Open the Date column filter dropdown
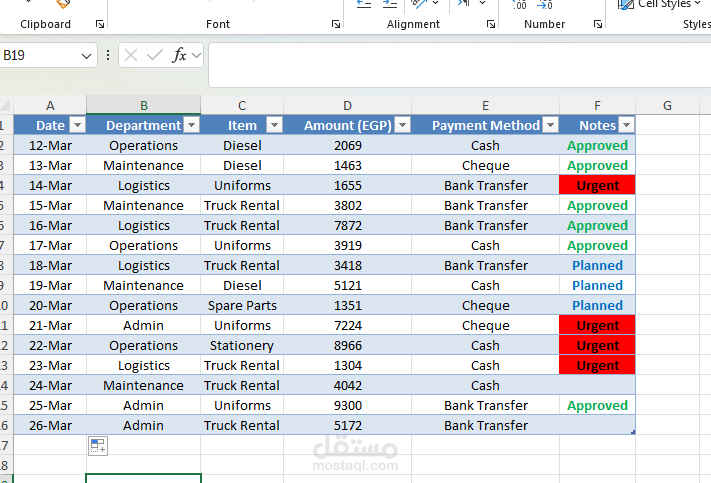Screen dimensions: 711x483 78,125
